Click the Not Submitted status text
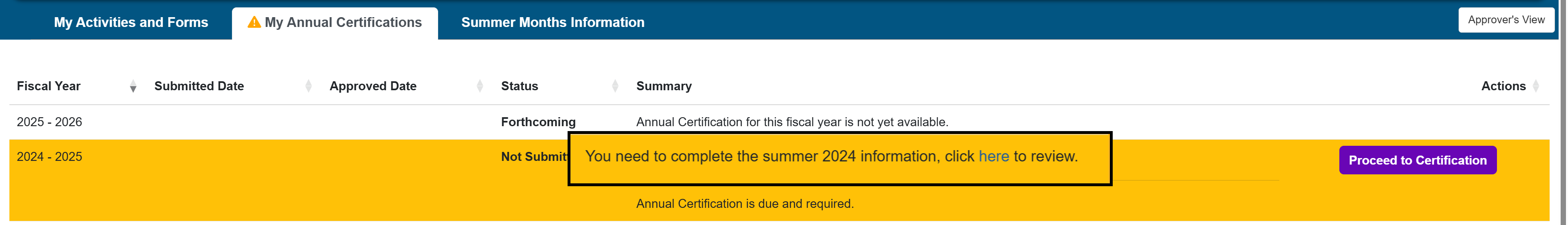The width and height of the screenshot is (1568, 225). tap(533, 157)
